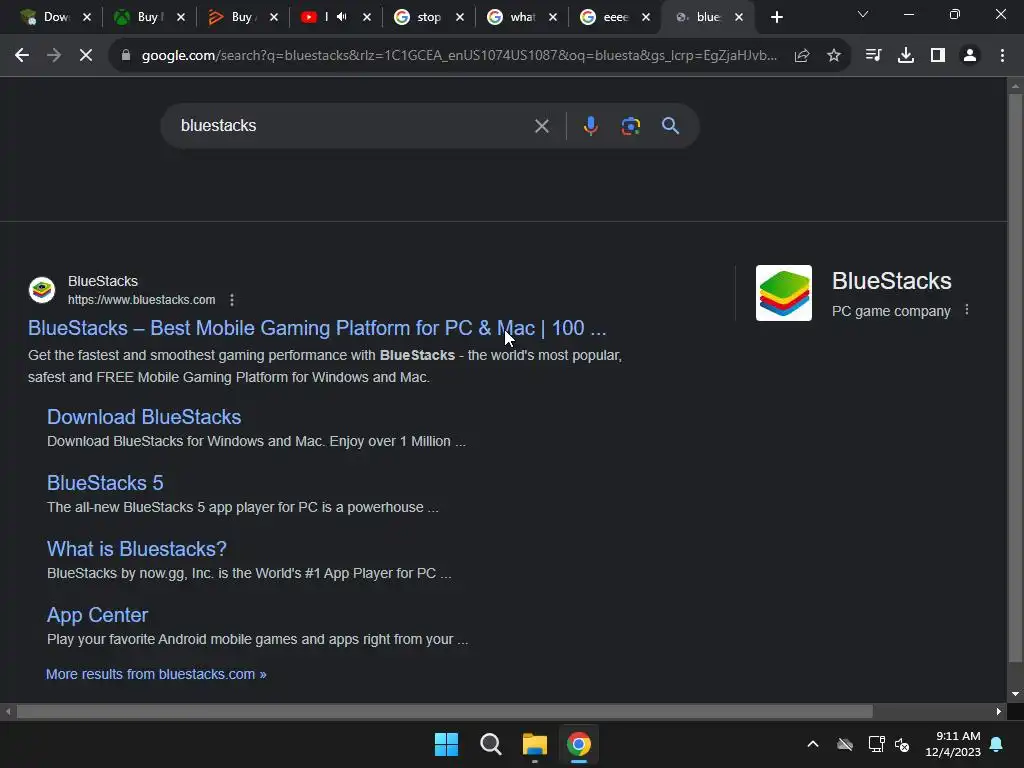Toggle the Chrome side panel
1024x768 pixels.
(x=938, y=56)
